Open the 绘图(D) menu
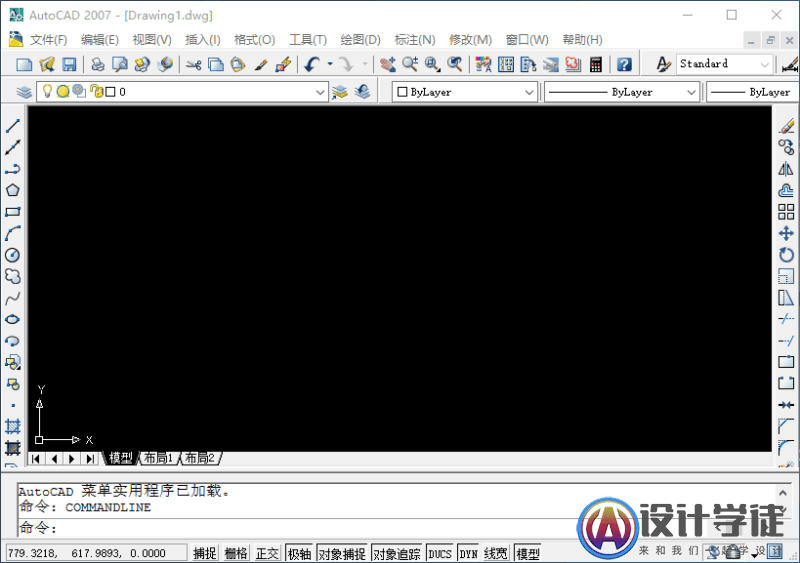 click(360, 40)
